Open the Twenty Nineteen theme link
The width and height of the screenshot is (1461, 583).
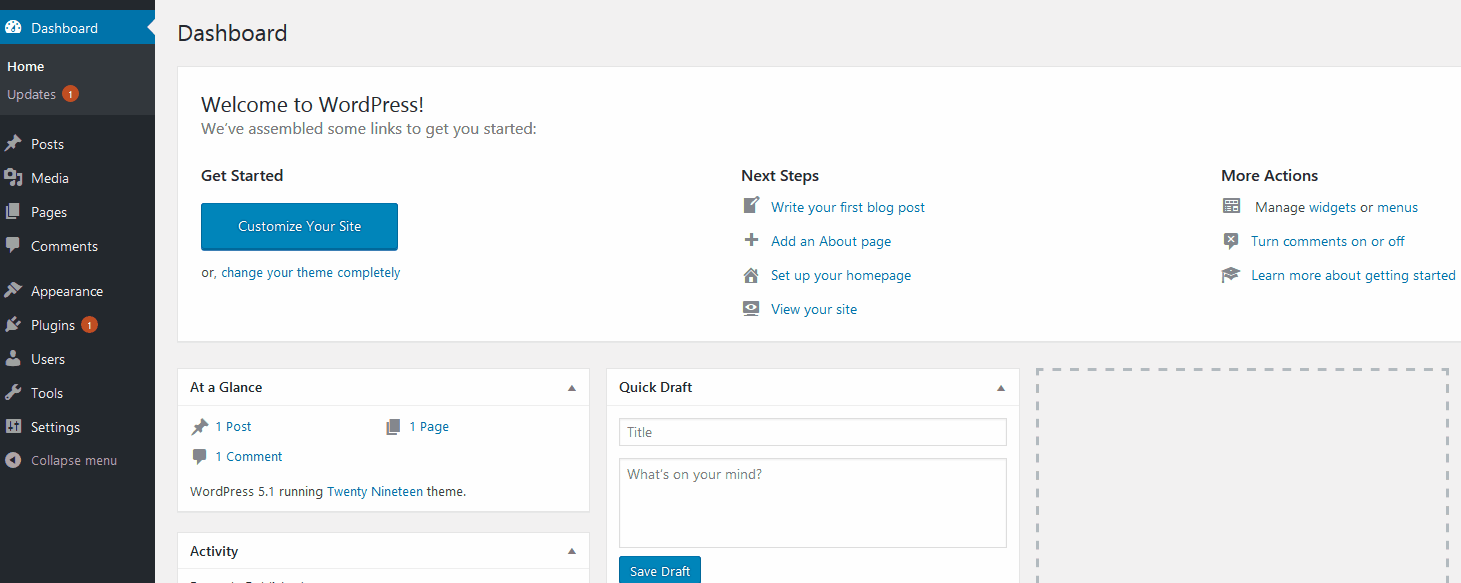[375, 492]
